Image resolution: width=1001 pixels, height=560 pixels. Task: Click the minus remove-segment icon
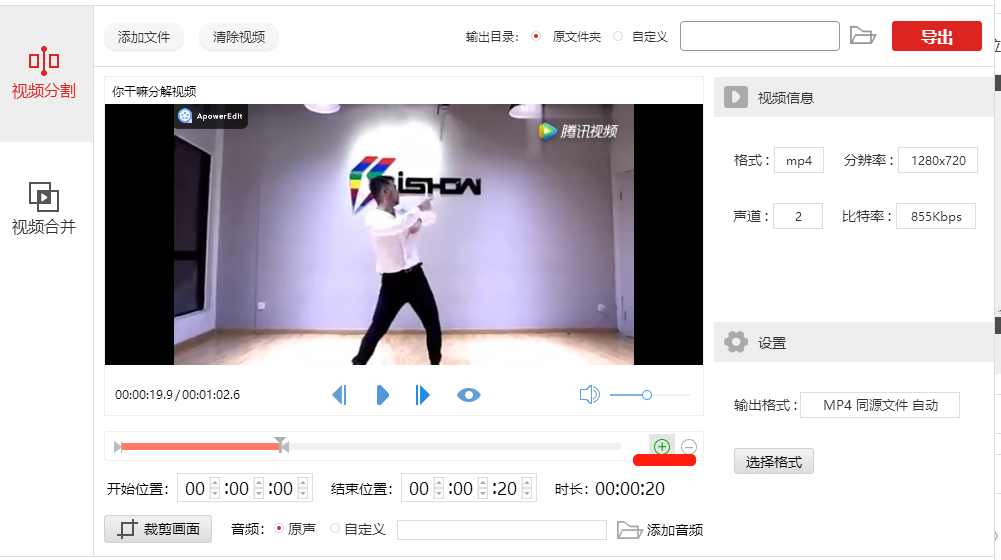[689, 446]
